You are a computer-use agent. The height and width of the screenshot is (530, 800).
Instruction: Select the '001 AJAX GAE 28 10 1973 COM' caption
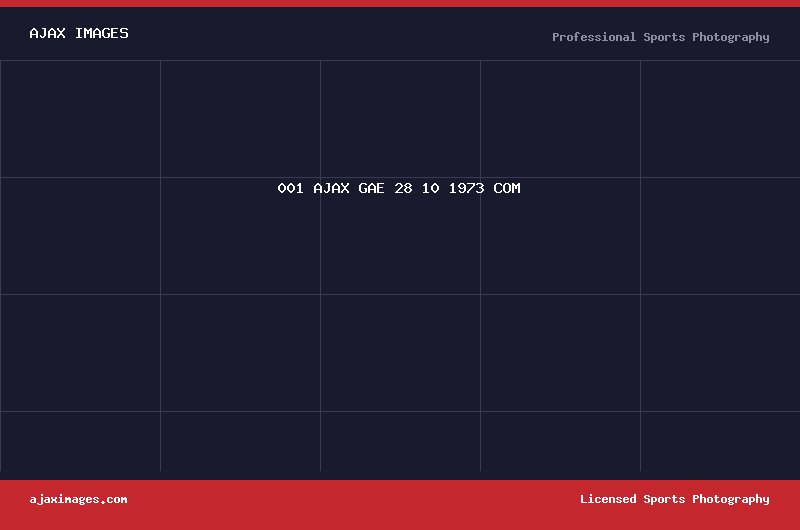click(x=399, y=188)
